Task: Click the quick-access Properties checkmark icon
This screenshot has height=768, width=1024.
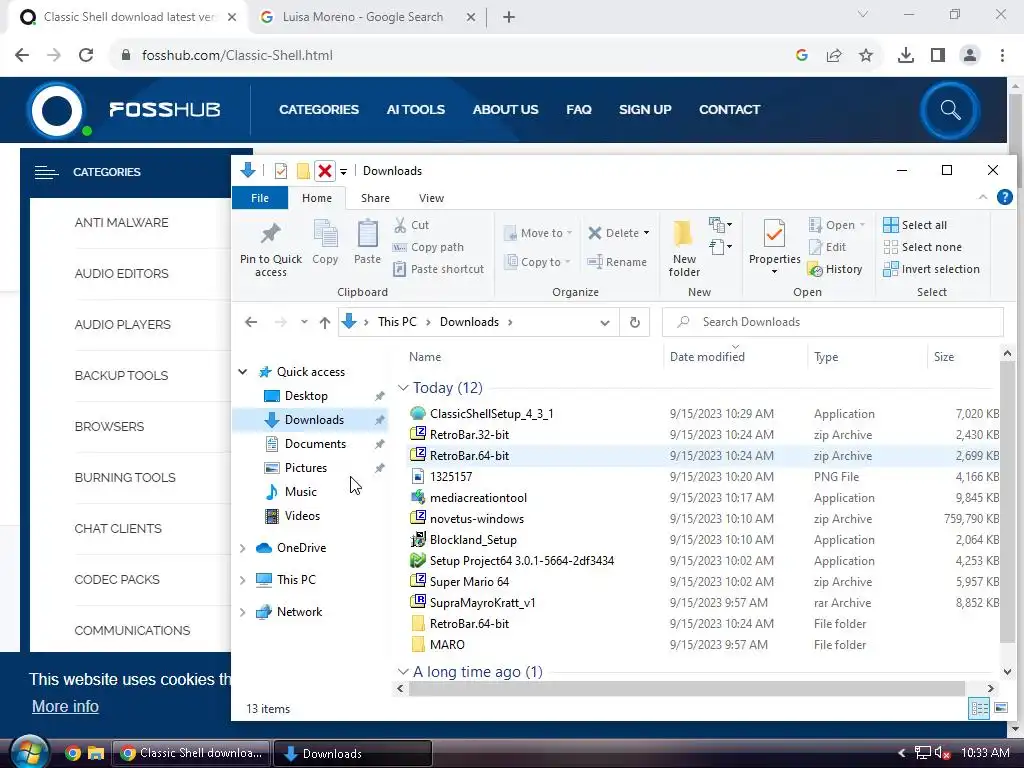Action: point(281,171)
